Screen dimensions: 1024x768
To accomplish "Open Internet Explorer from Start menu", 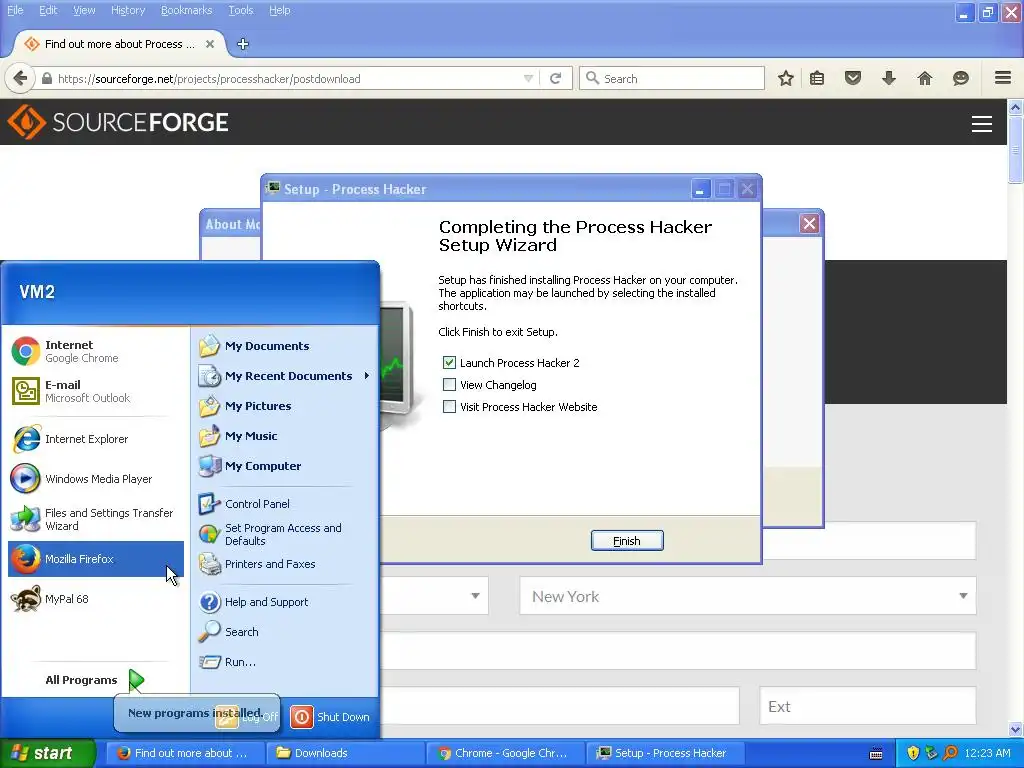I will pyautogui.click(x=96, y=439).
